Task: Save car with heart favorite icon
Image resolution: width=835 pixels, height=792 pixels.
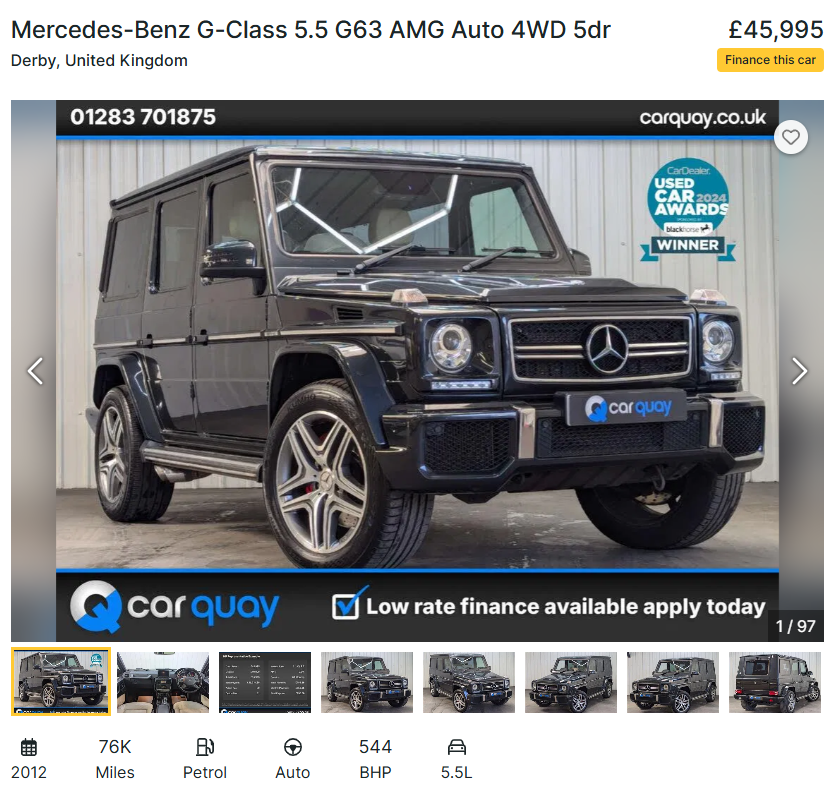Action: tap(790, 137)
